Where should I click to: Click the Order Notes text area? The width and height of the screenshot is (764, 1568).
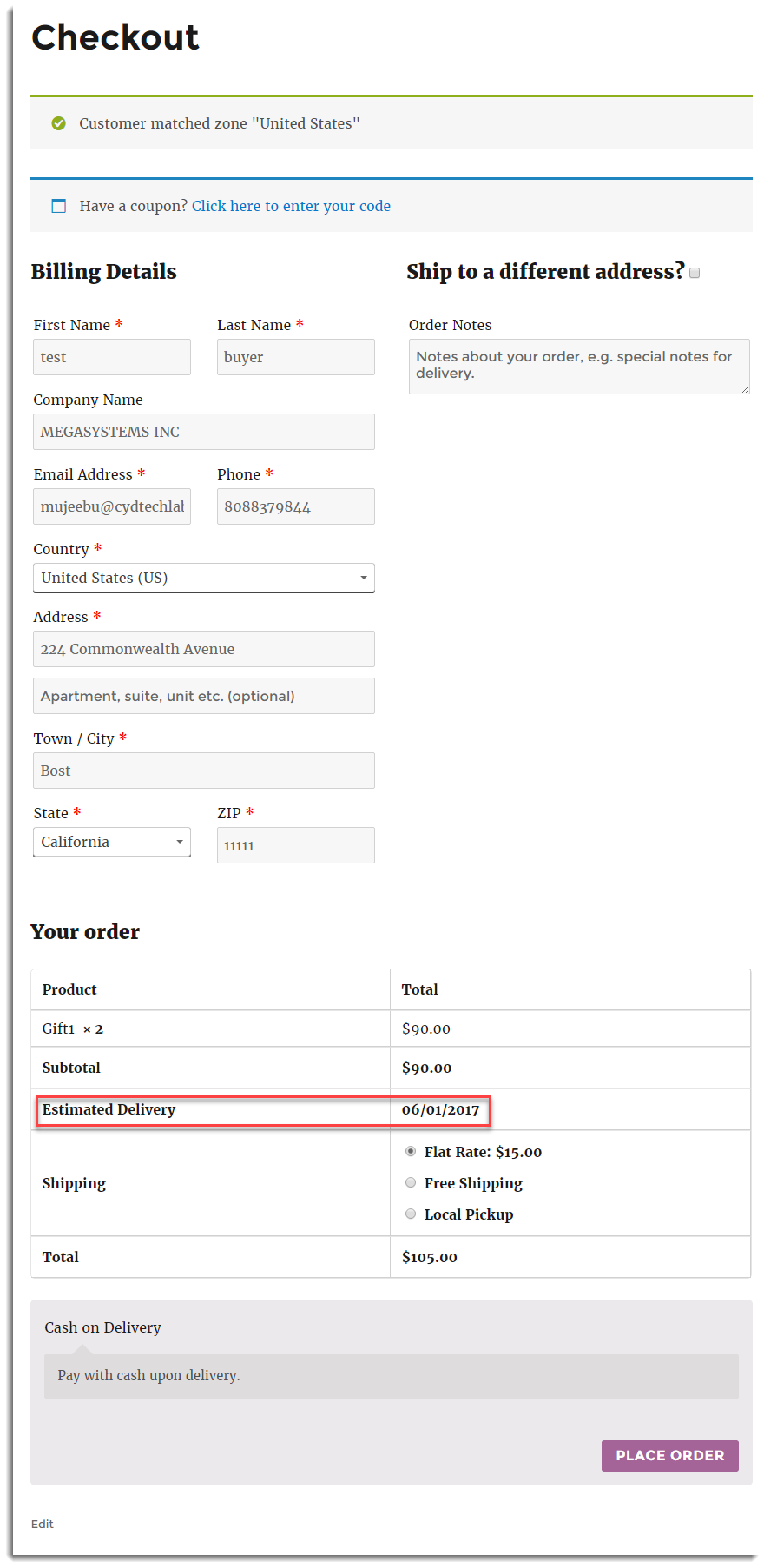click(x=579, y=367)
